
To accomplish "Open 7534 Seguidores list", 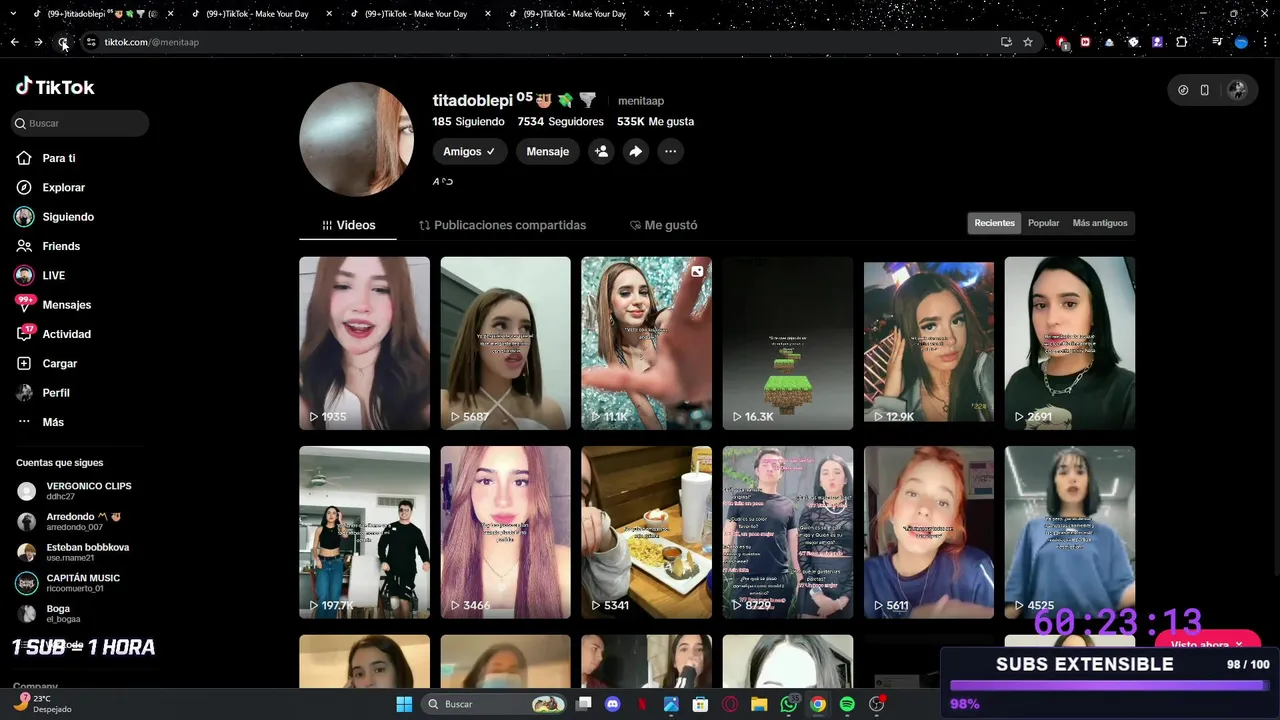I will (x=560, y=122).
